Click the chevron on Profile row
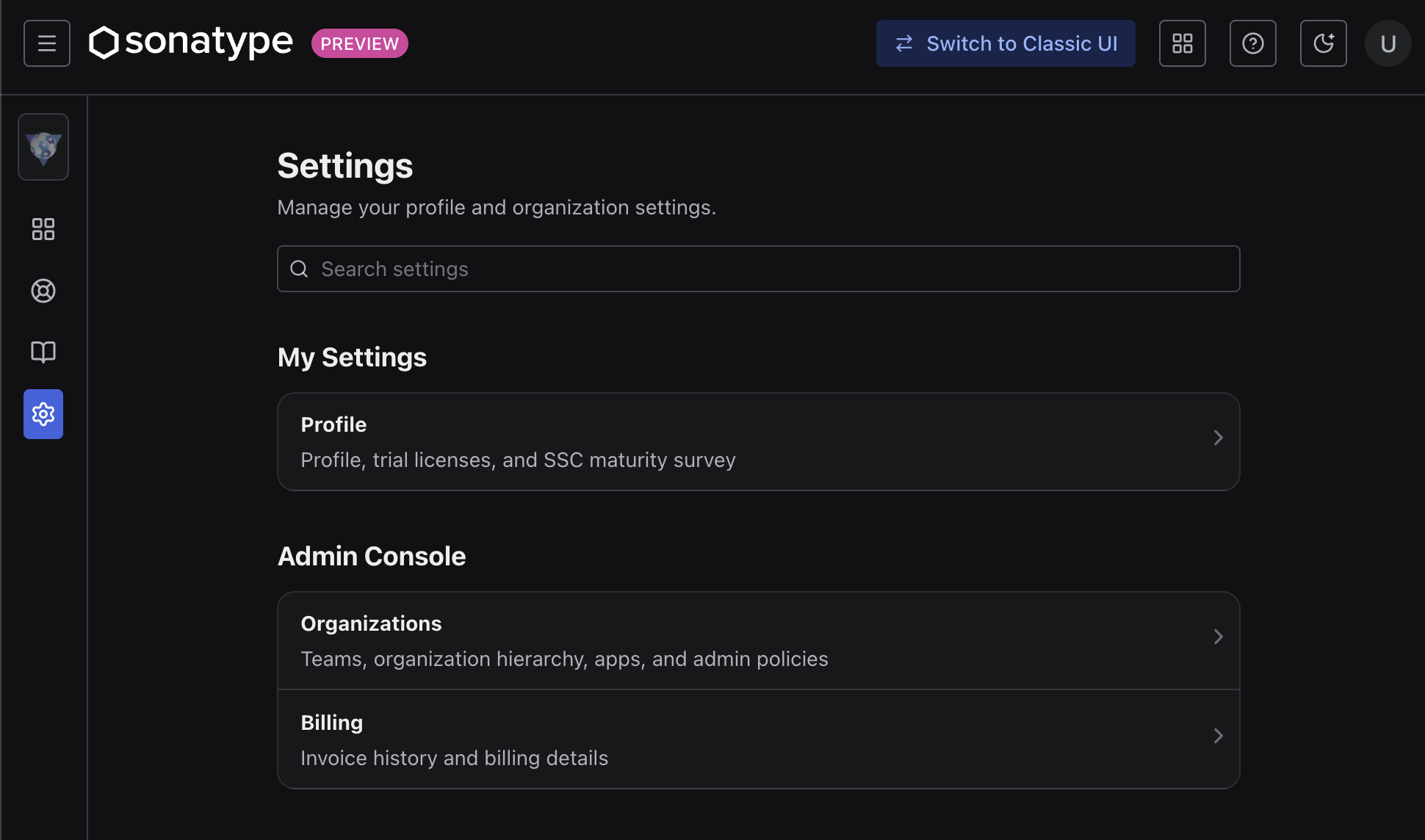 click(x=1218, y=438)
